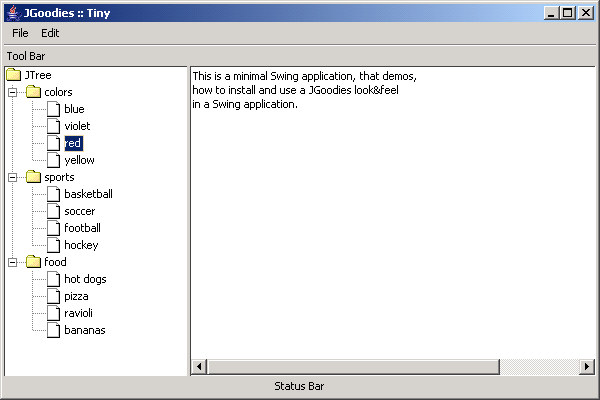The width and height of the screenshot is (600, 400).
Task: Collapse the colors tree node
Action: 13,92
